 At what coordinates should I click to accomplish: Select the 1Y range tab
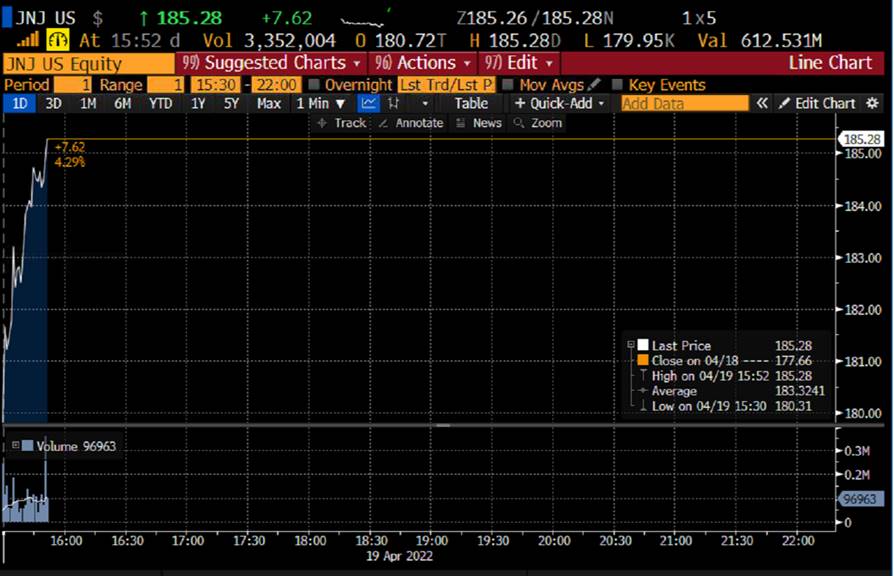coord(198,103)
